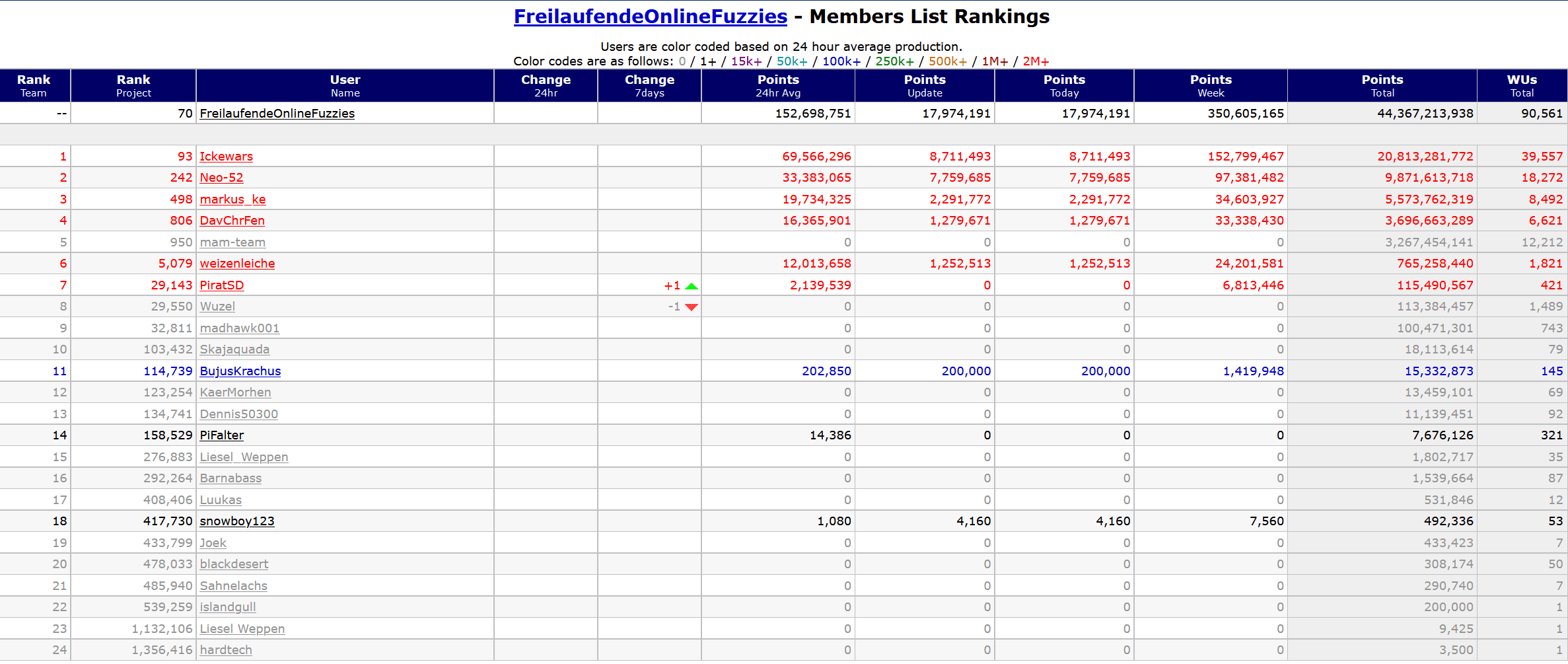Open Barnabass user link
This screenshot has width=1568, height=664.
pyautogui.click(x=231, y=478)
